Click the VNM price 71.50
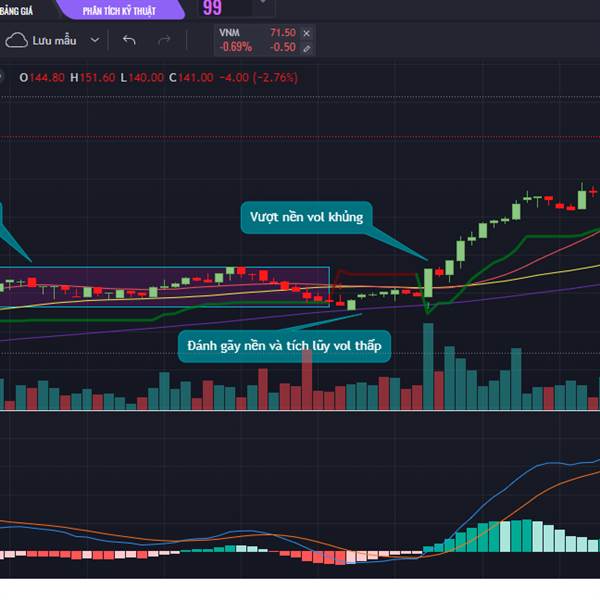 [x=283, y=33]
